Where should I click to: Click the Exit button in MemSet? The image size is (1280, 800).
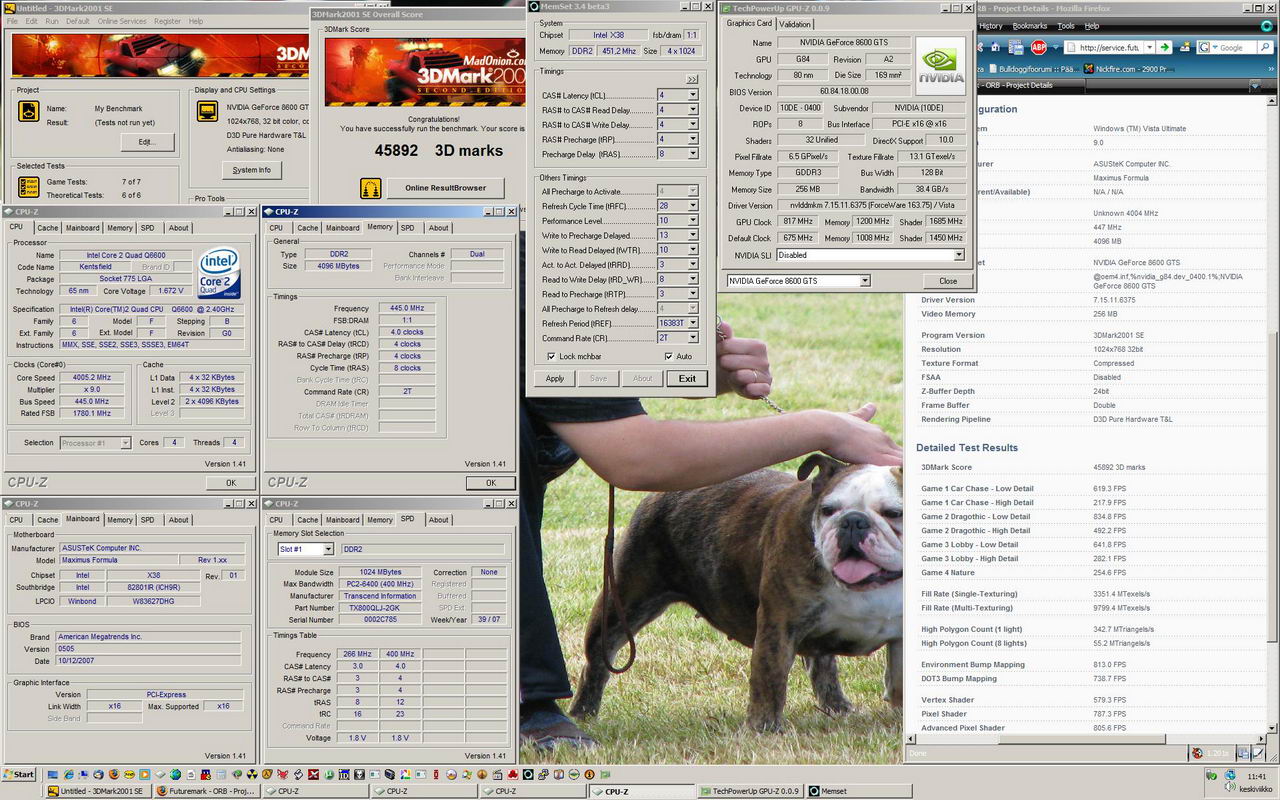pyautogui.click(x=687, y=378)
